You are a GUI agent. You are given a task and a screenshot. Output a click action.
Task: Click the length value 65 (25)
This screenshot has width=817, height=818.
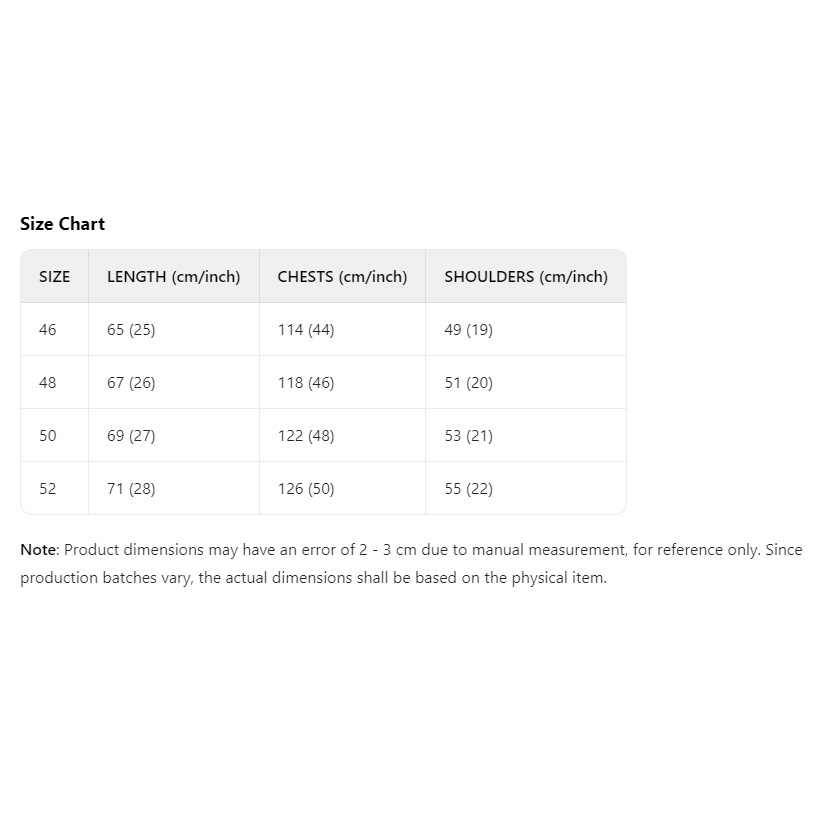coord(131,330)
